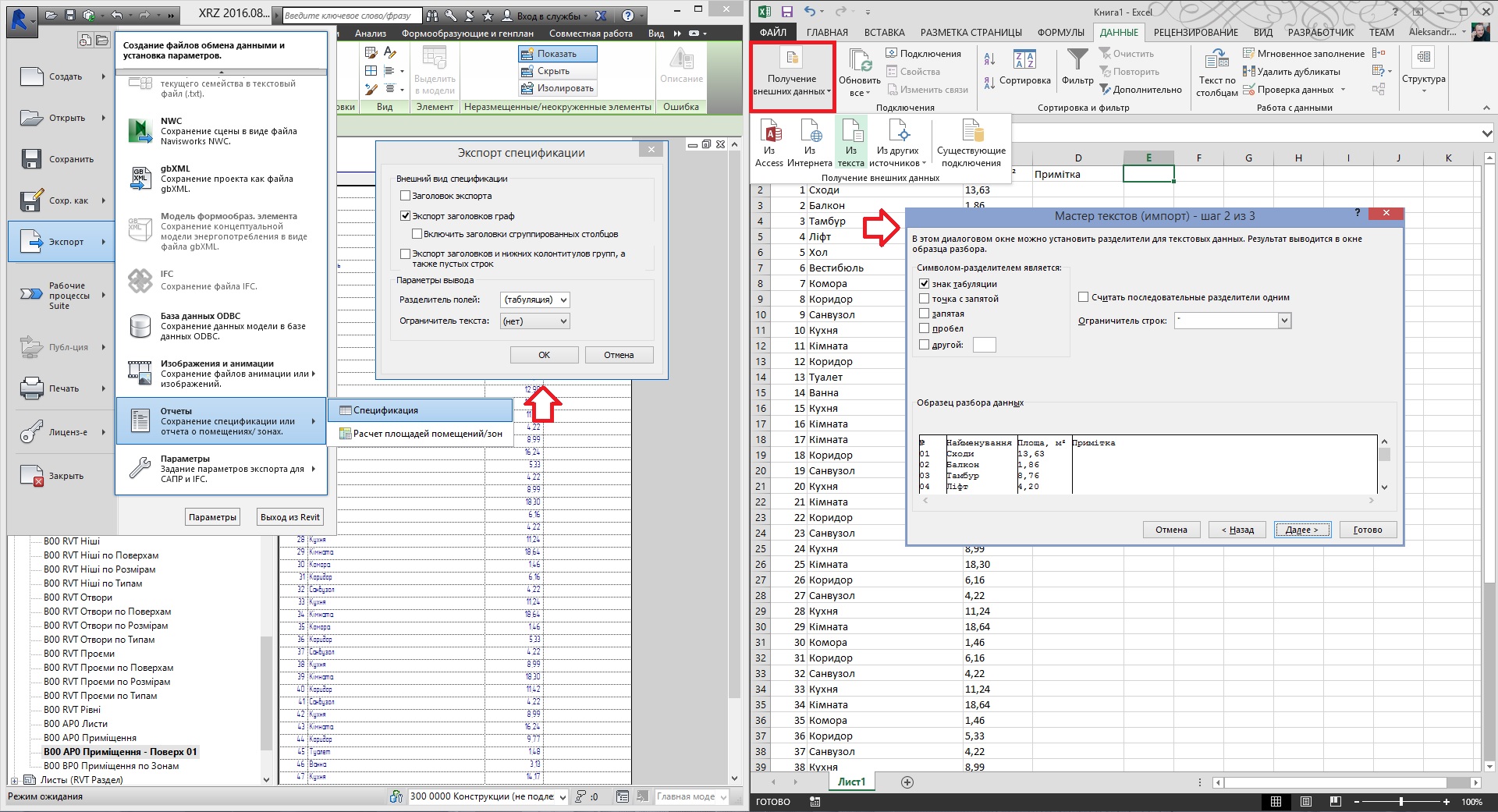Click OK in Экспорт спецификации dialog
Screen dimensions: 1498x812
(544, 355)
